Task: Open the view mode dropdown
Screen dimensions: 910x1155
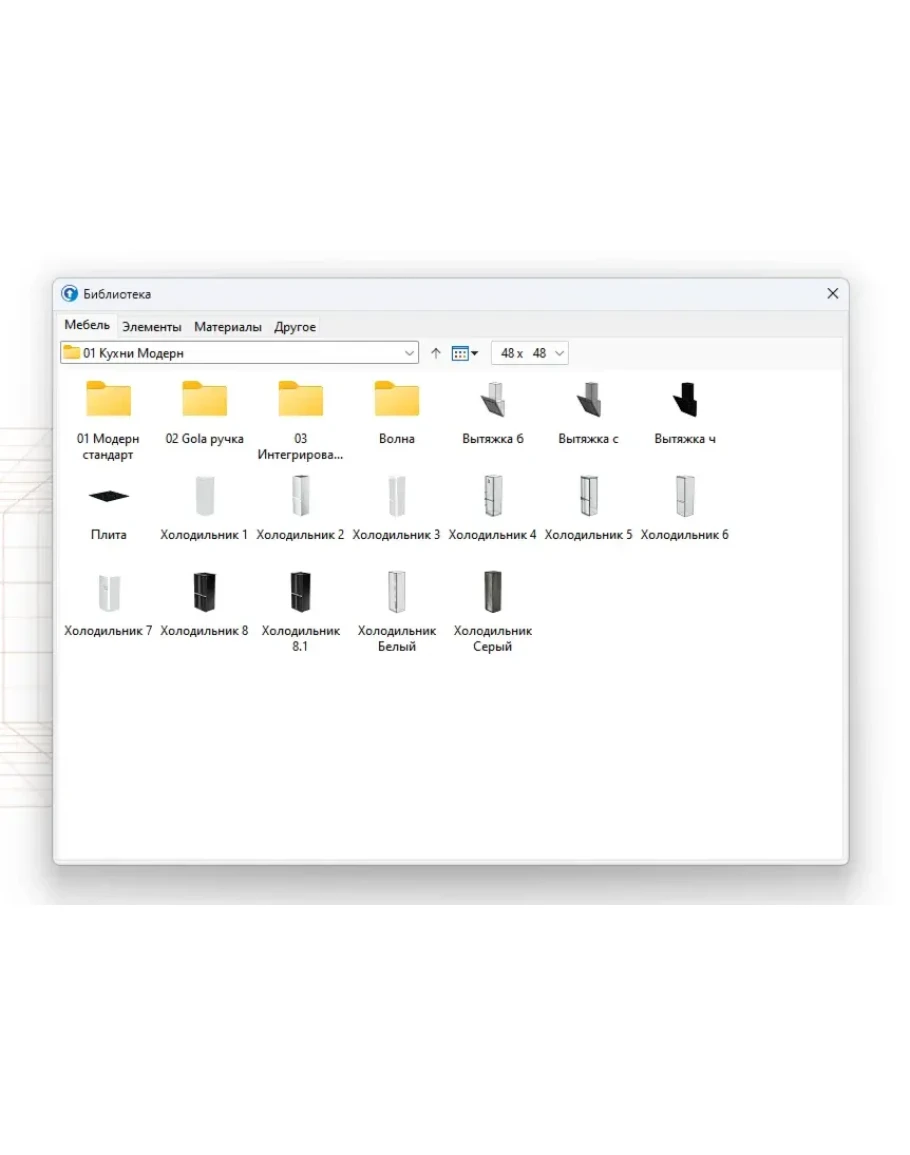Action: pyautogui.click(x=465, y=353)
